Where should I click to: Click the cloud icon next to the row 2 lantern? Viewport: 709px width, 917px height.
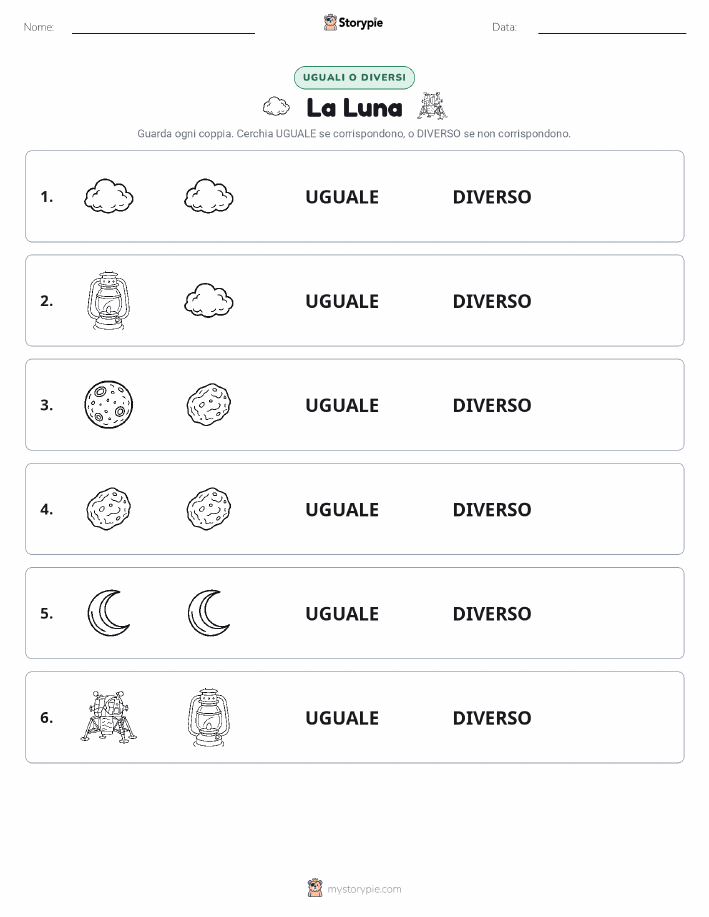click(x=209, y=301)
